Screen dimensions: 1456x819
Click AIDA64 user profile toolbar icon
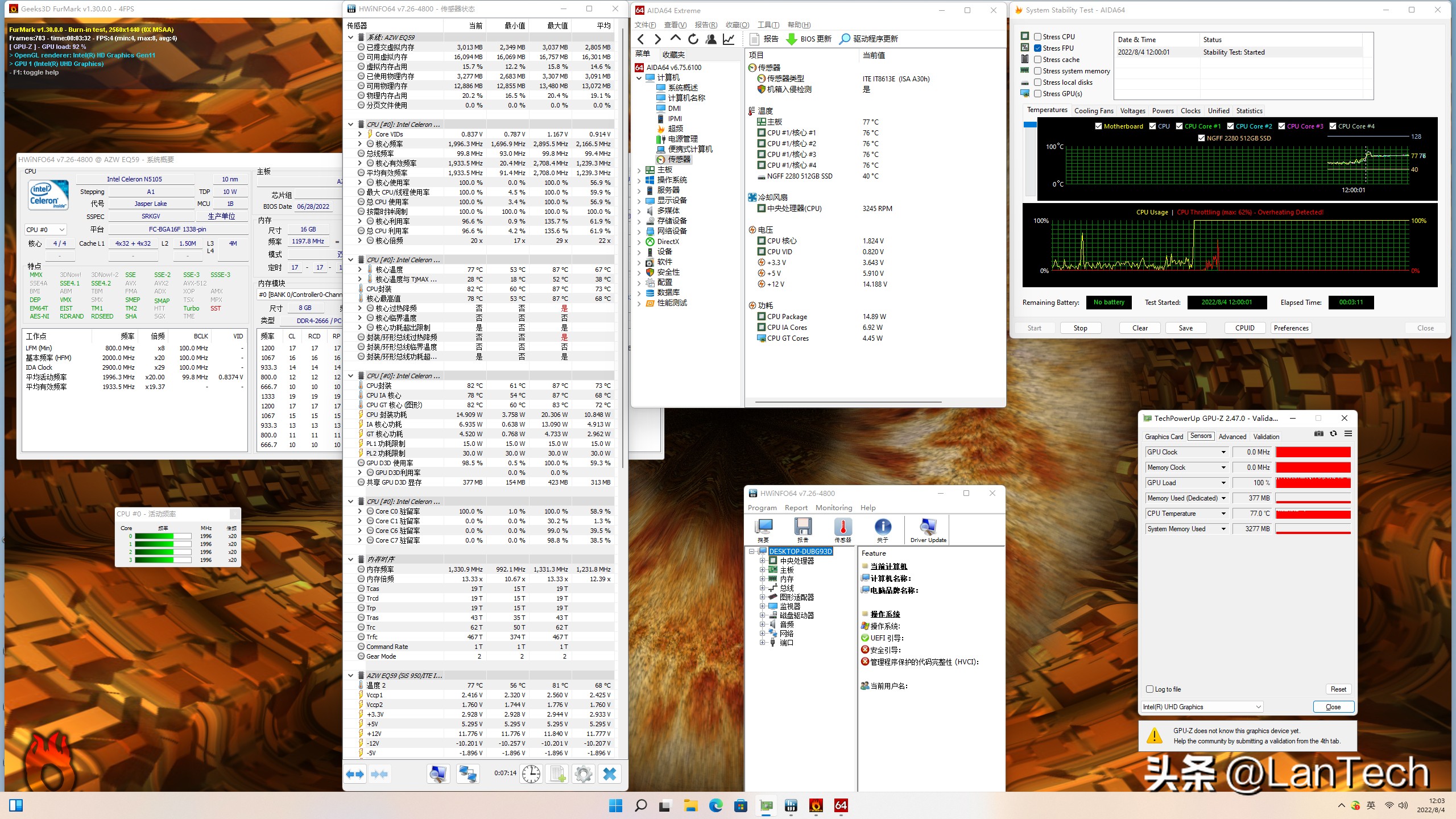pyautogui.click(x=710, y=39)
